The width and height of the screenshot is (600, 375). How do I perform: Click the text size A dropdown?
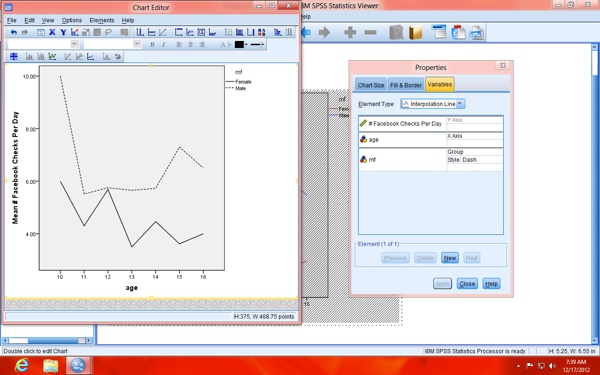[x=225, y=44]
